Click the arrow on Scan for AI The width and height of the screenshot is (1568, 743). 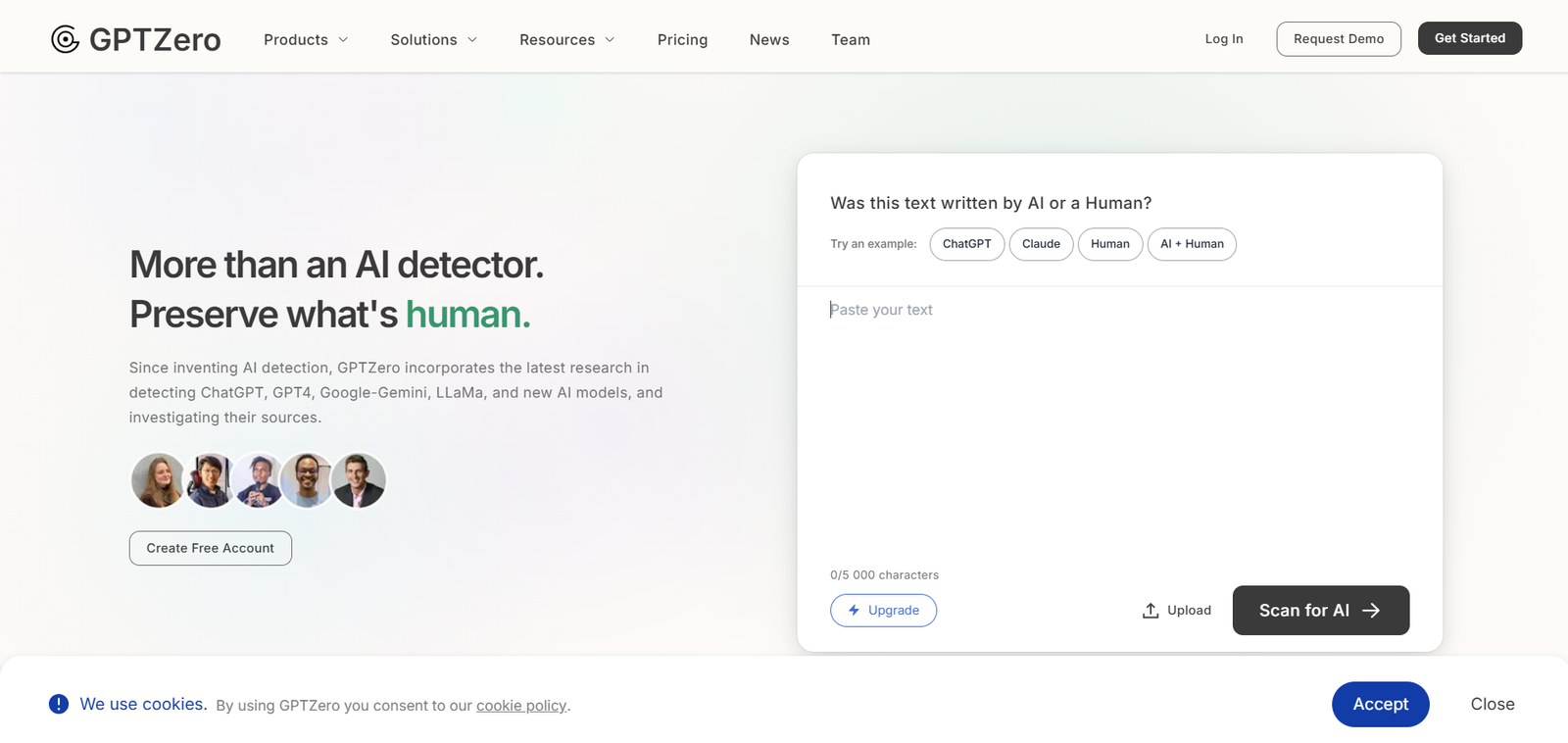[x=1371, y=611]
